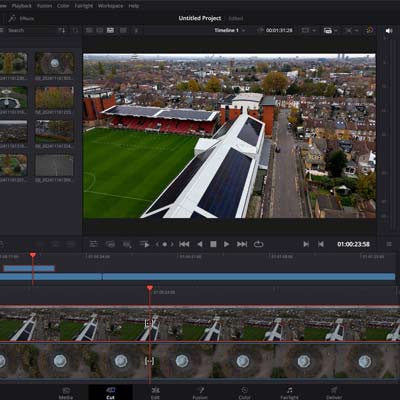This screenshot has height=400, width=400.
Task: Click the source tape mode icon
Action: click(x=127, y=244)
